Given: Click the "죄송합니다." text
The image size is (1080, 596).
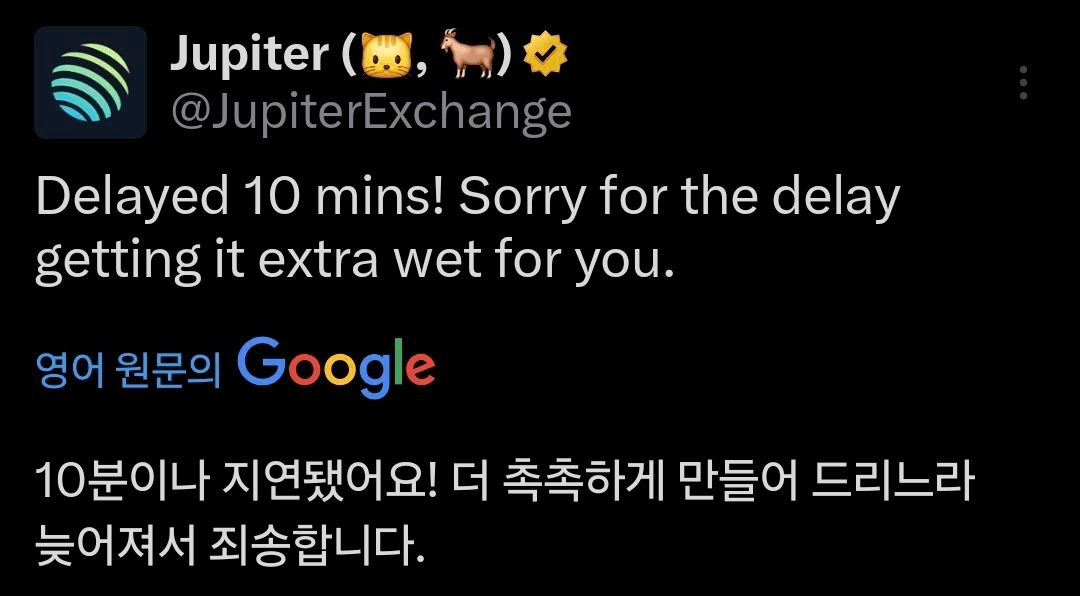Looking at the screenshot, I should point(318,545).
